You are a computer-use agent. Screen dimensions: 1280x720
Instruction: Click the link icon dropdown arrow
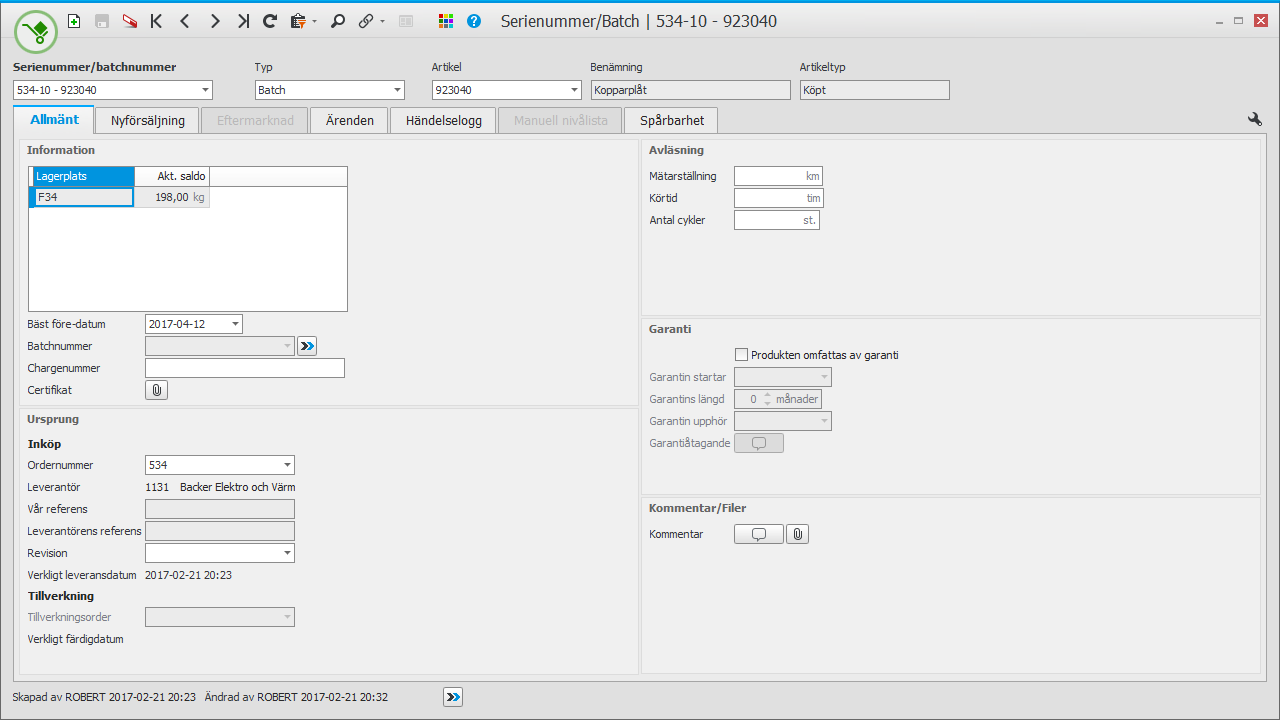click(382, 21)
